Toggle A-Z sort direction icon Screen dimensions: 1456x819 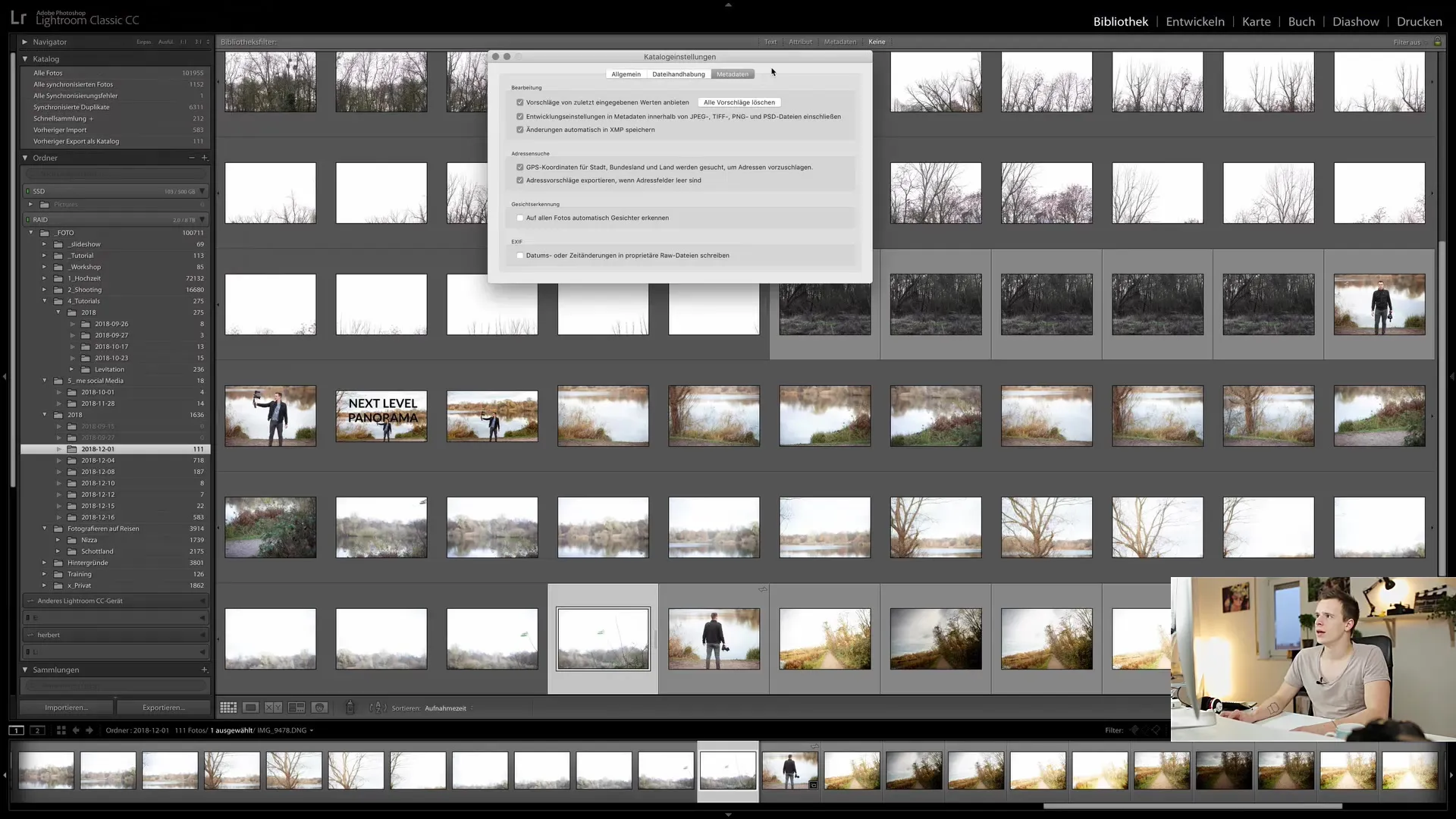[x=377, y=708]
